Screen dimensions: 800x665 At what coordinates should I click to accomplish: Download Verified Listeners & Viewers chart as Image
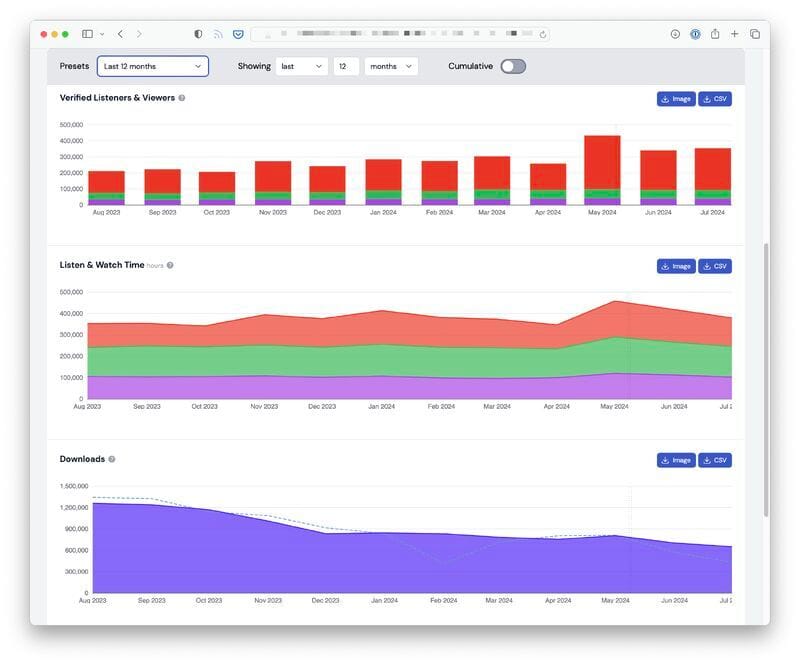coord(676,99)
